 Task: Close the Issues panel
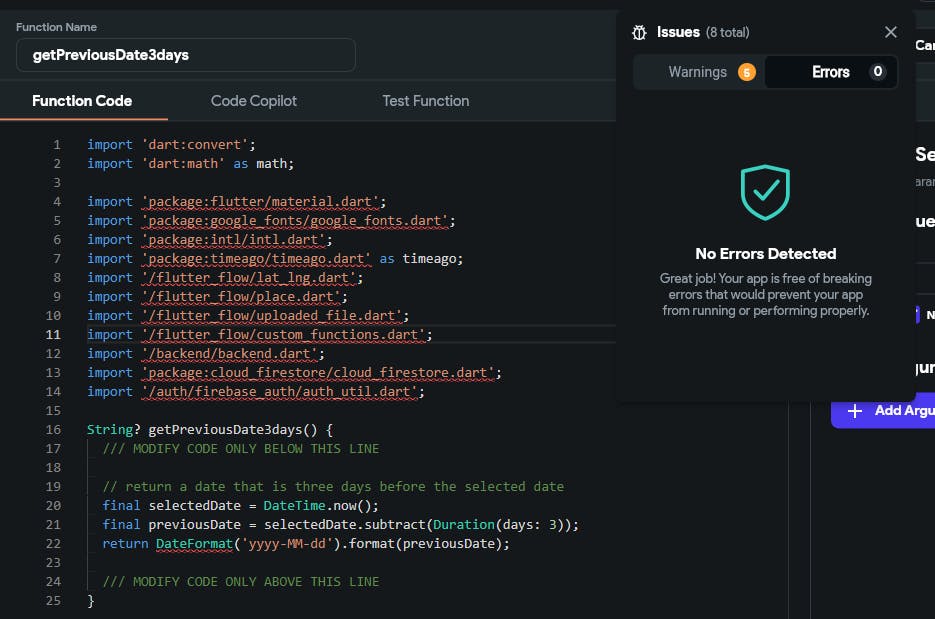pos(891,32)
